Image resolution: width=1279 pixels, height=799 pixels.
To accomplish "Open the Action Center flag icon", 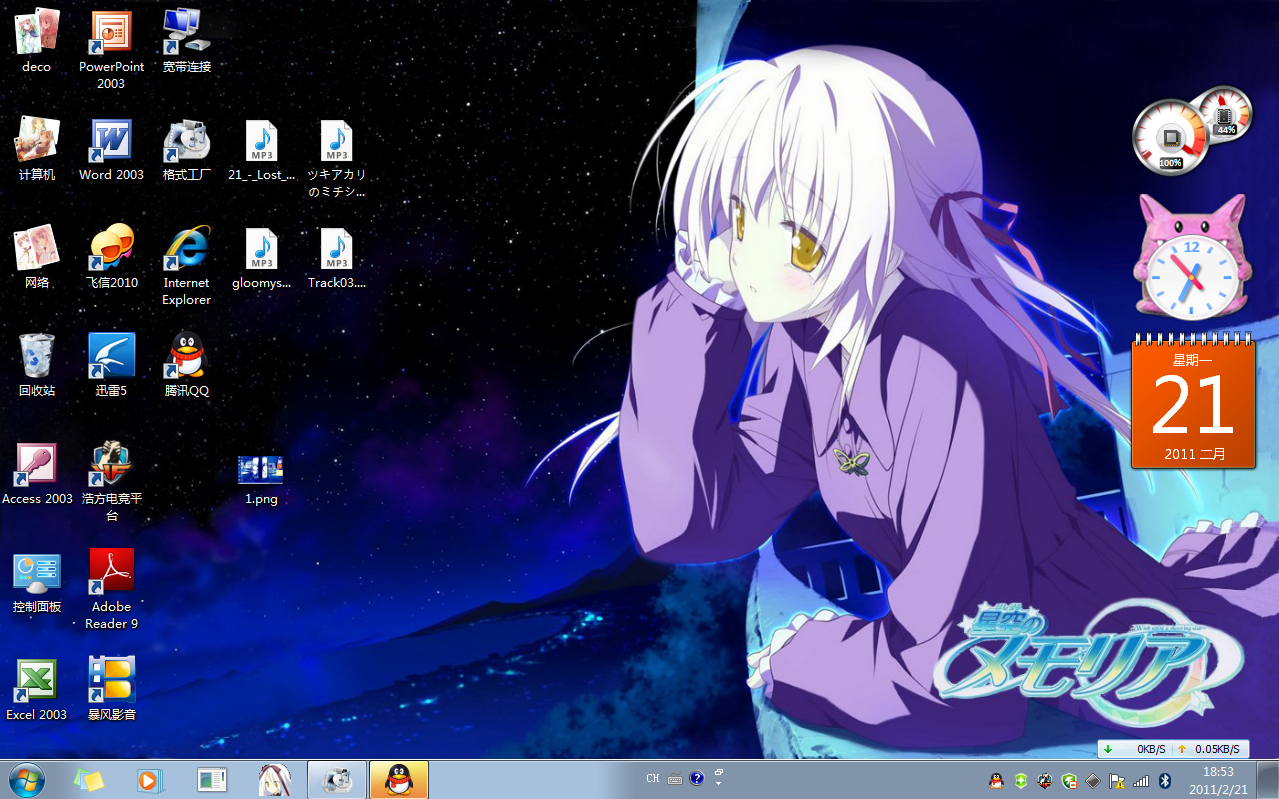I will (1117, 780).
